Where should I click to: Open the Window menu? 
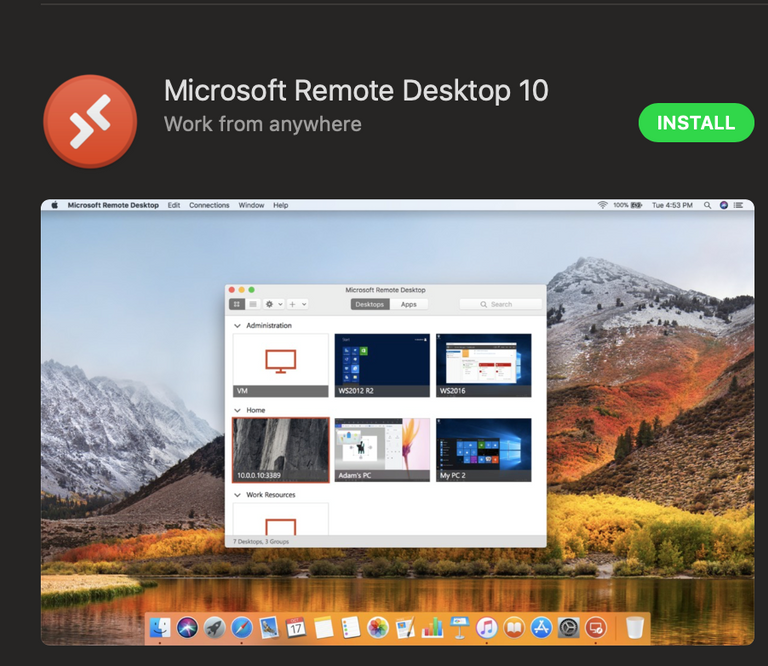251,205
